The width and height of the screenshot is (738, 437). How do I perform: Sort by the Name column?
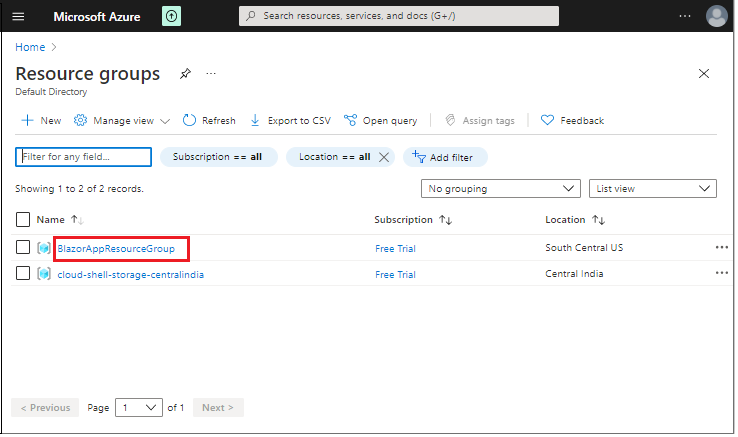60,219
